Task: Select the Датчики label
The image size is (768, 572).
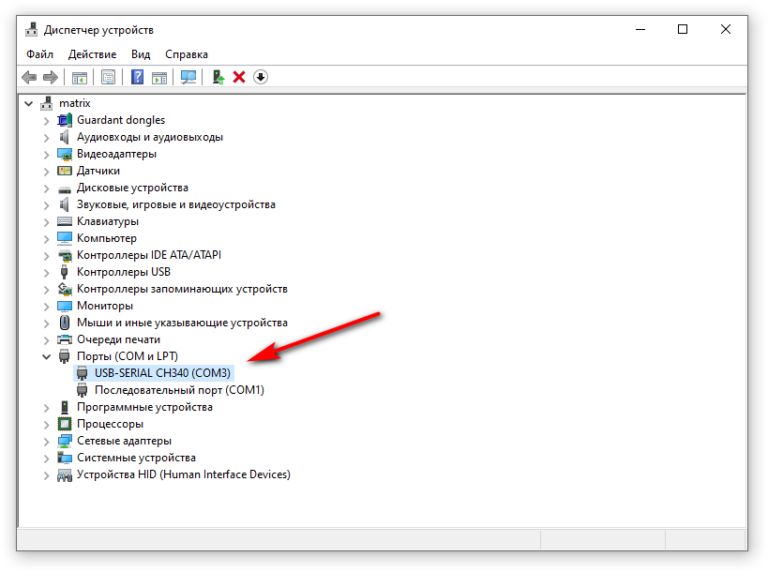Action: pos(98,171)
